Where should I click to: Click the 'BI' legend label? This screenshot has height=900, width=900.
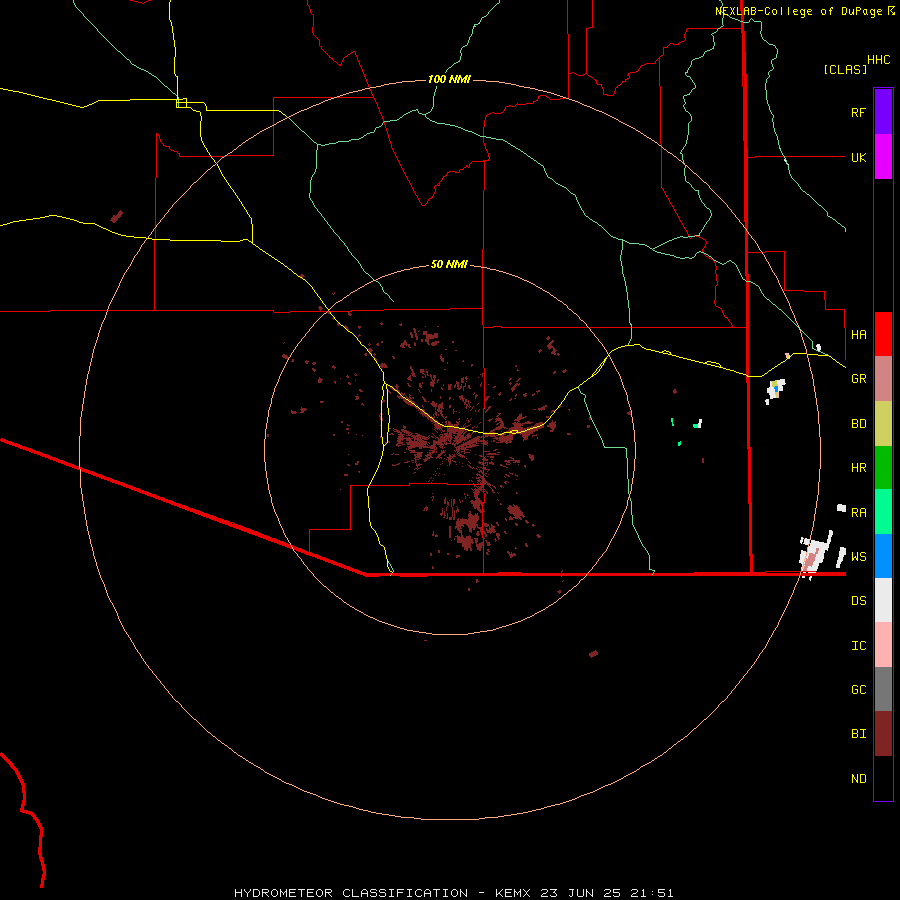(858, 734)
